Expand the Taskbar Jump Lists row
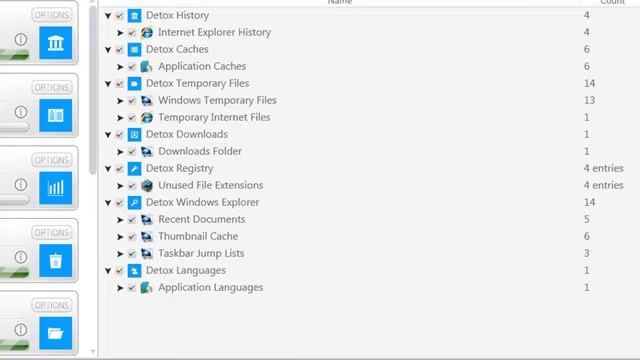The width and height of the screenshot is (640, 360). click(x=120, y=253)
